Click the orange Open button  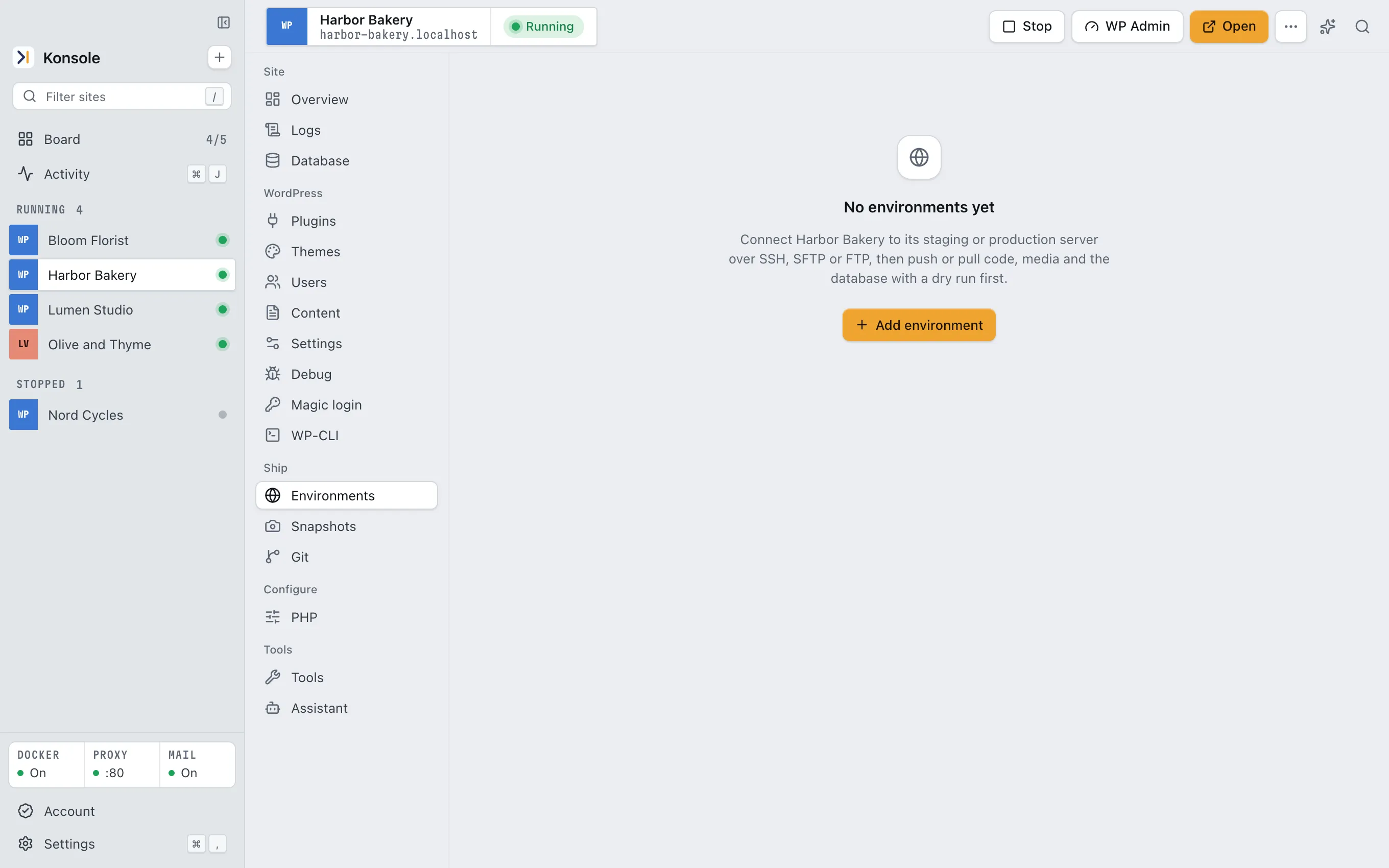click(1228, 27)
